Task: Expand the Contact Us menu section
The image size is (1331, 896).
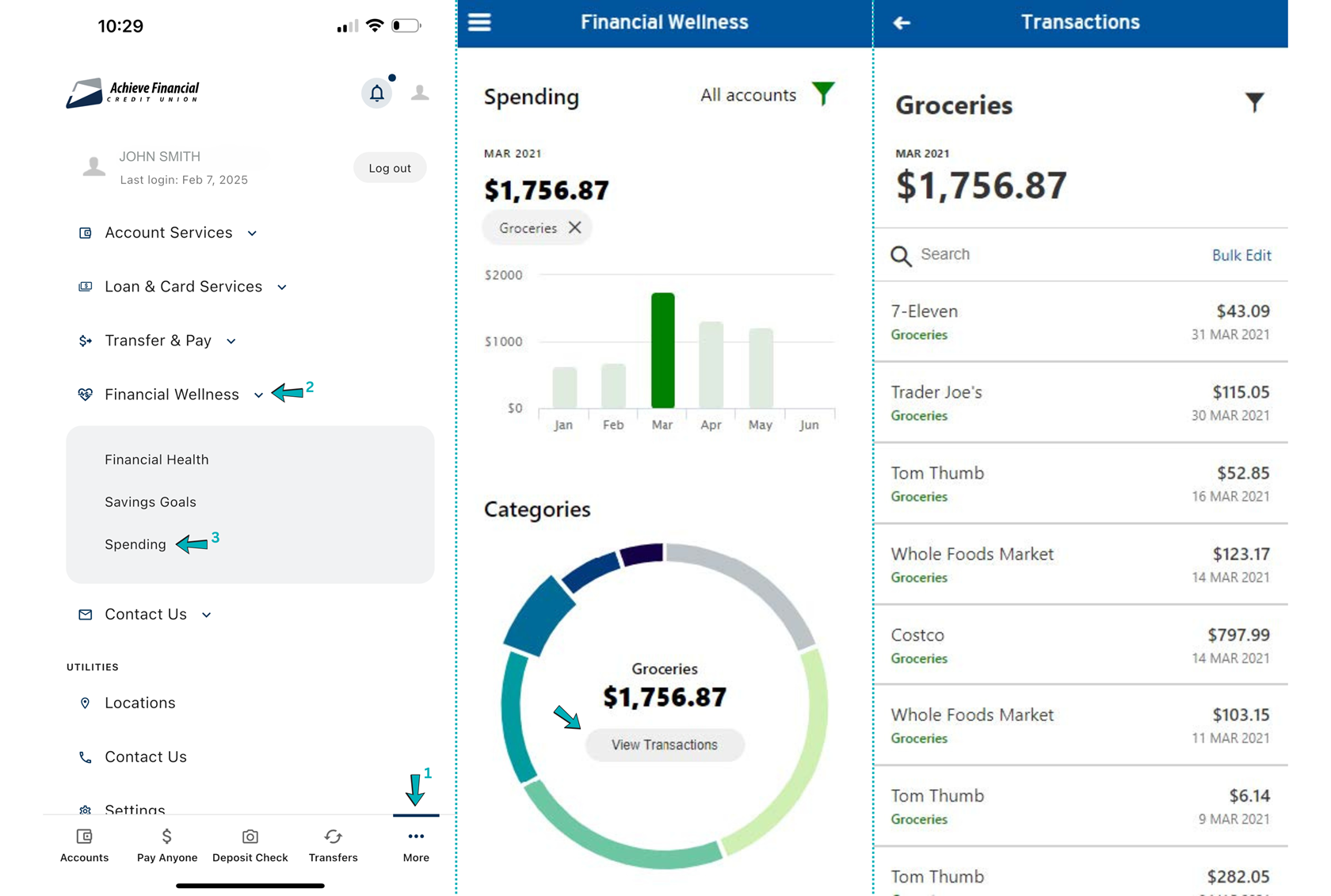Action: 206,616
